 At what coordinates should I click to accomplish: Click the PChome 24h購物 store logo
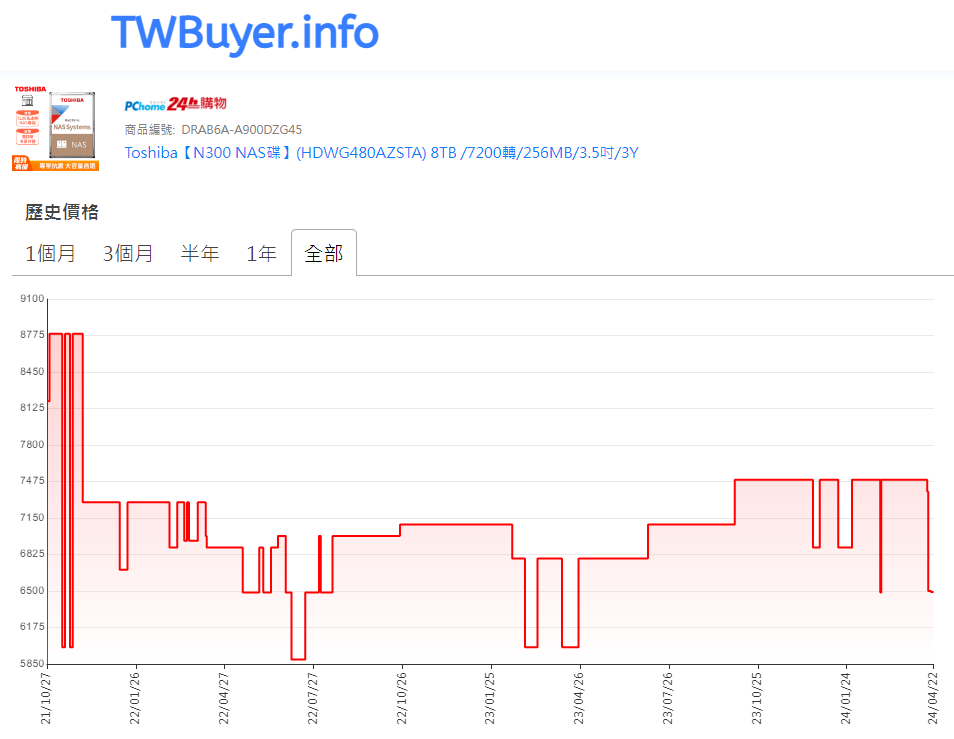(x=176, y=104)
